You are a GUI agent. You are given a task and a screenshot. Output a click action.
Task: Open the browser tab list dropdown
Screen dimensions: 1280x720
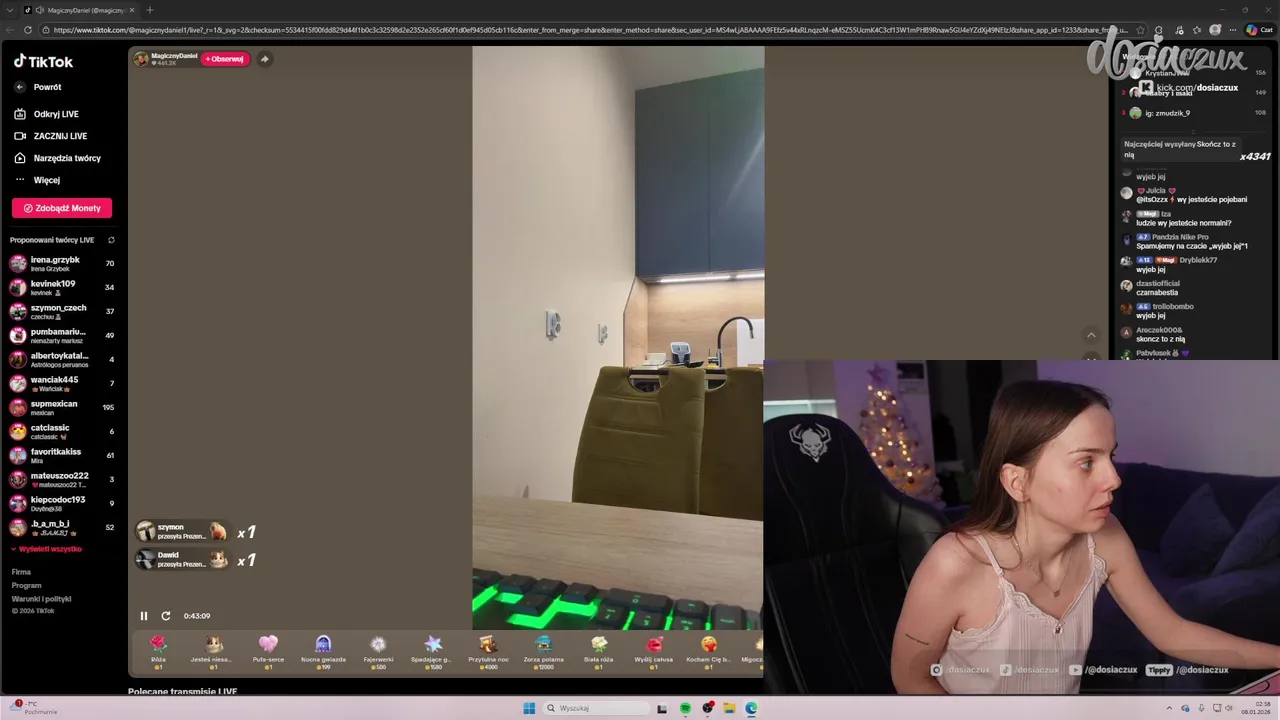tap(10, 10)
